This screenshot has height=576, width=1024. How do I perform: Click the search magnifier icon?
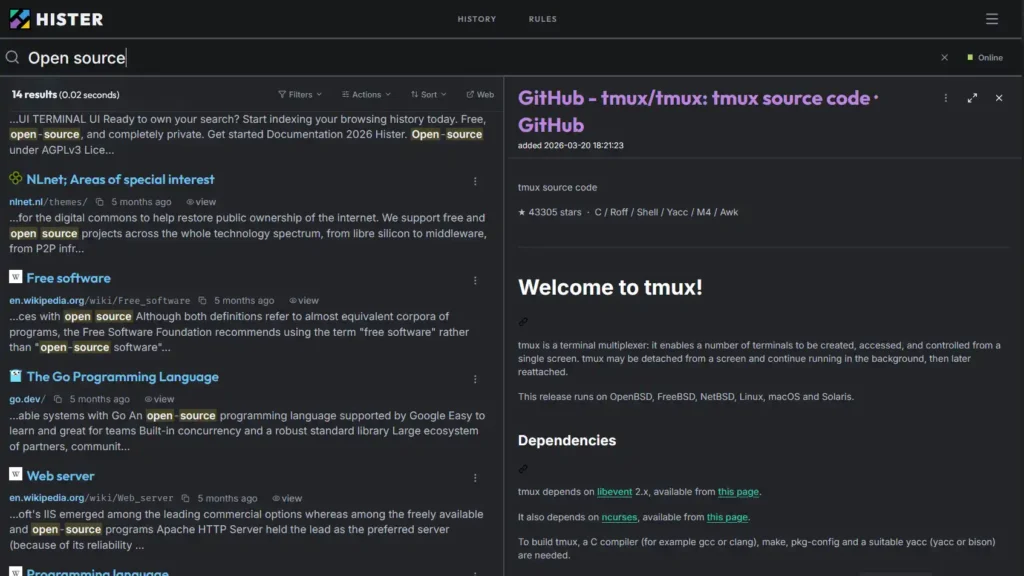12,57
